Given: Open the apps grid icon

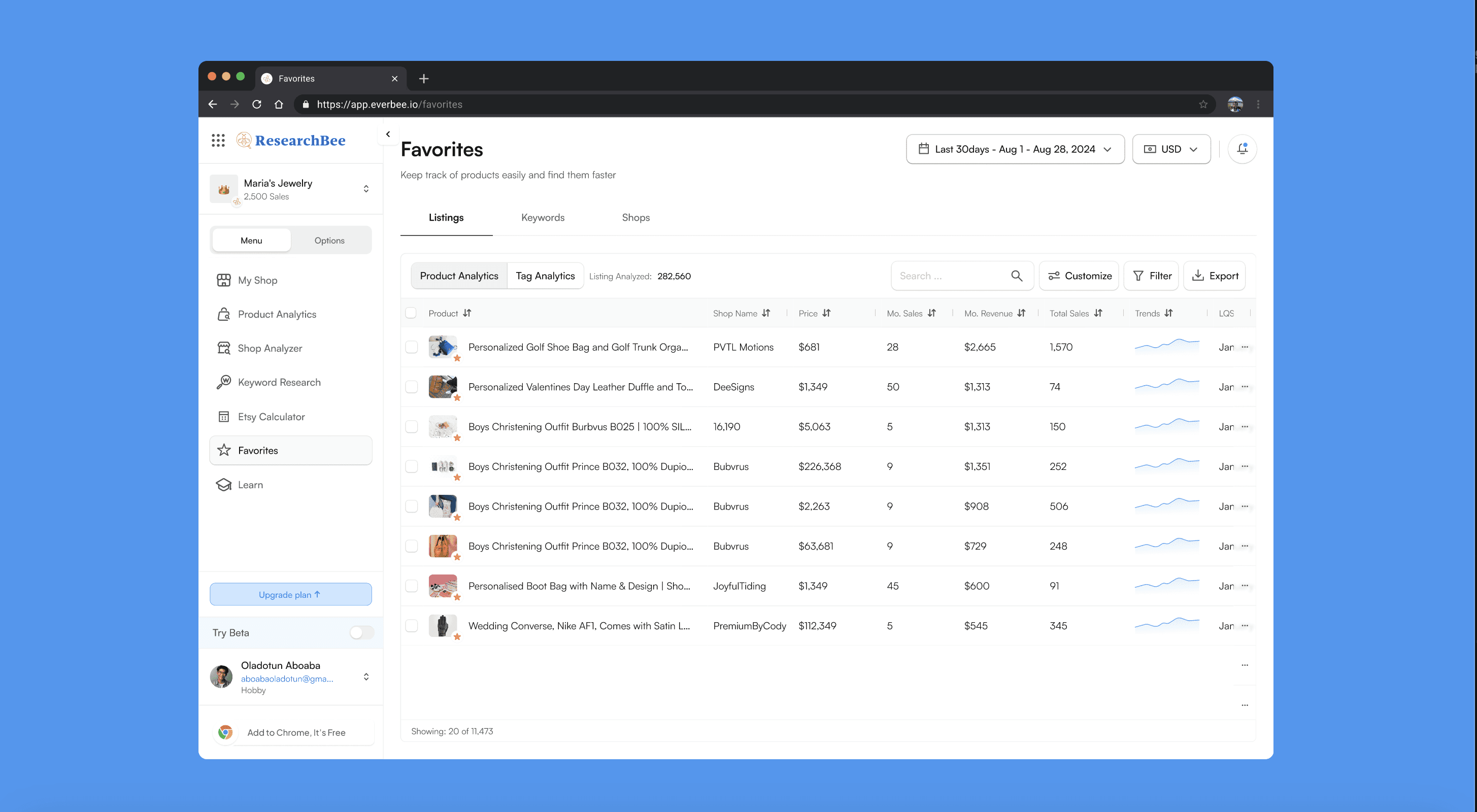Looking at the screenshot, I should coord(218,141).
